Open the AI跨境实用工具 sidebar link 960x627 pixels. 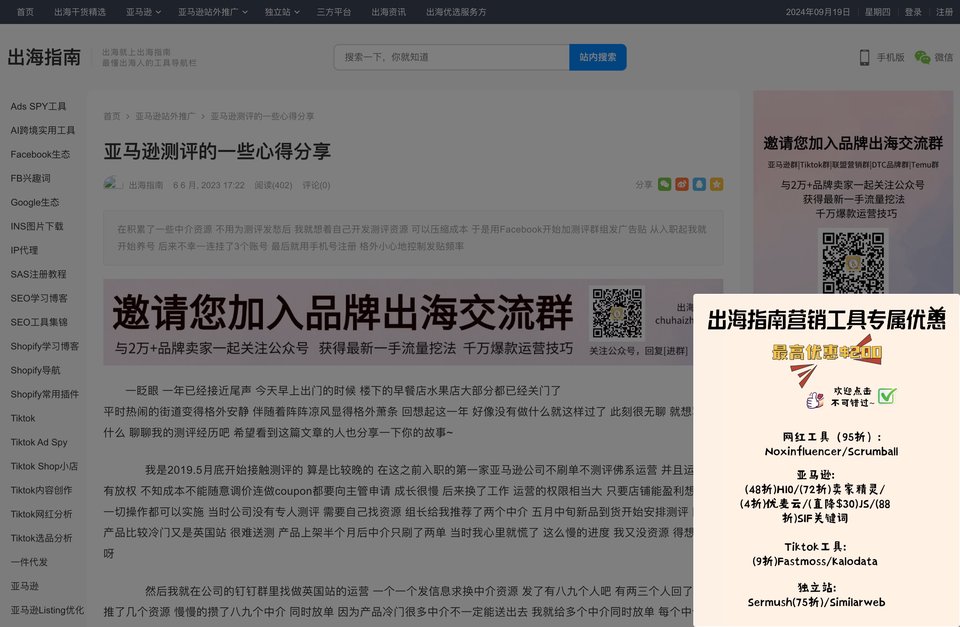[43, 130]
